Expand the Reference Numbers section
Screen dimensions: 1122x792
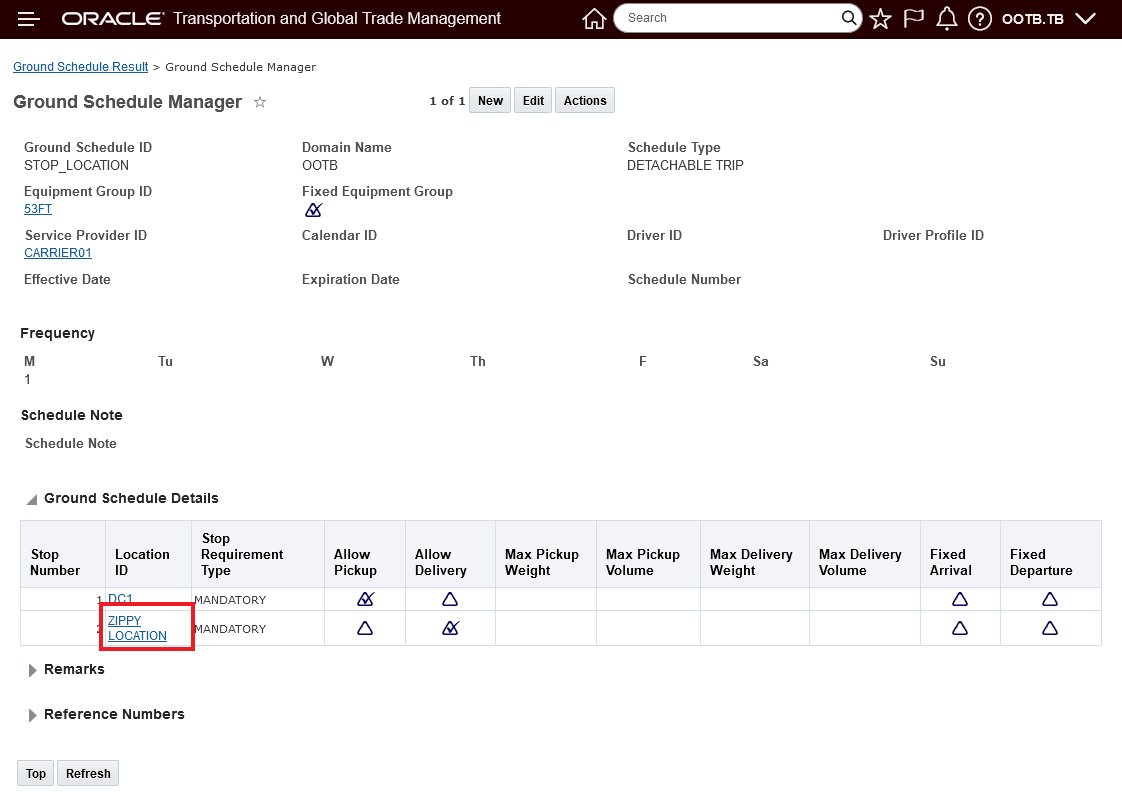coord(33,715)
